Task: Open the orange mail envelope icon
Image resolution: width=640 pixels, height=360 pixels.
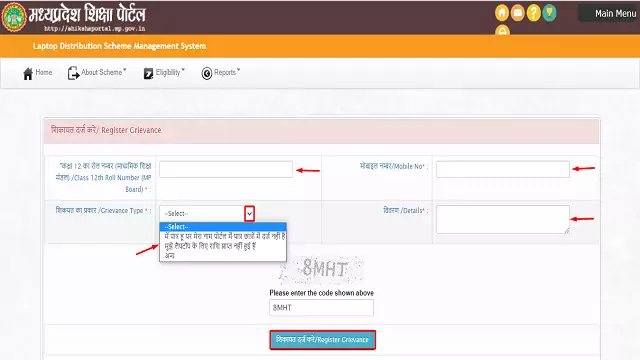Action: coord(518,13)
